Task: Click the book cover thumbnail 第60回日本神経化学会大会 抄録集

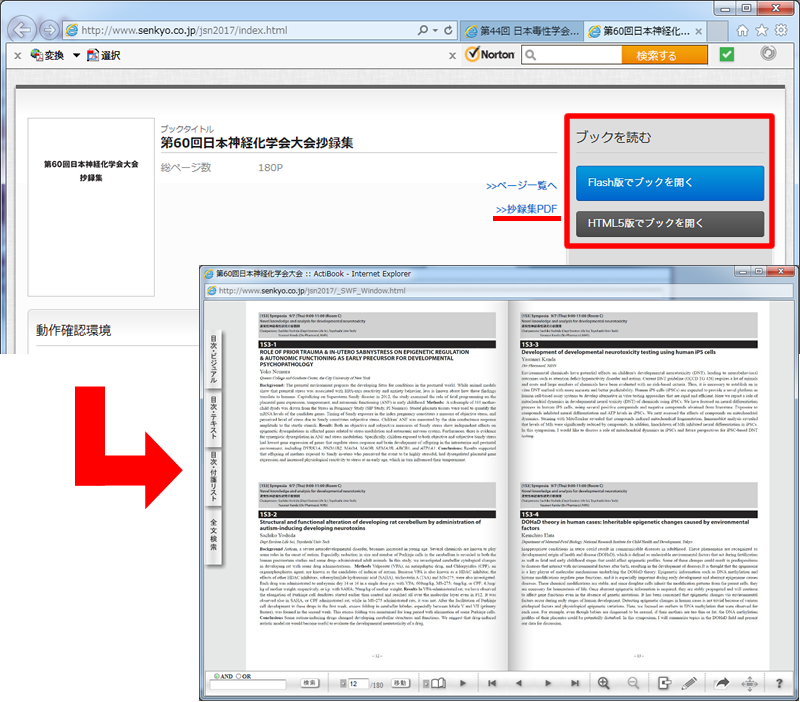Action: click(x=91, y=207)
